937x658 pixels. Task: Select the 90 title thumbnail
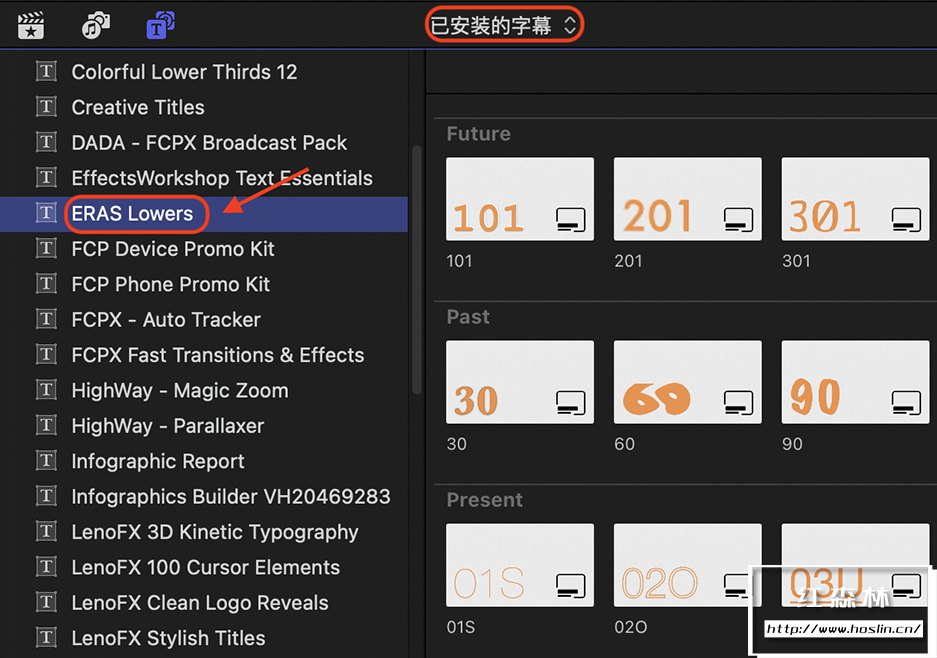point(855,382)
